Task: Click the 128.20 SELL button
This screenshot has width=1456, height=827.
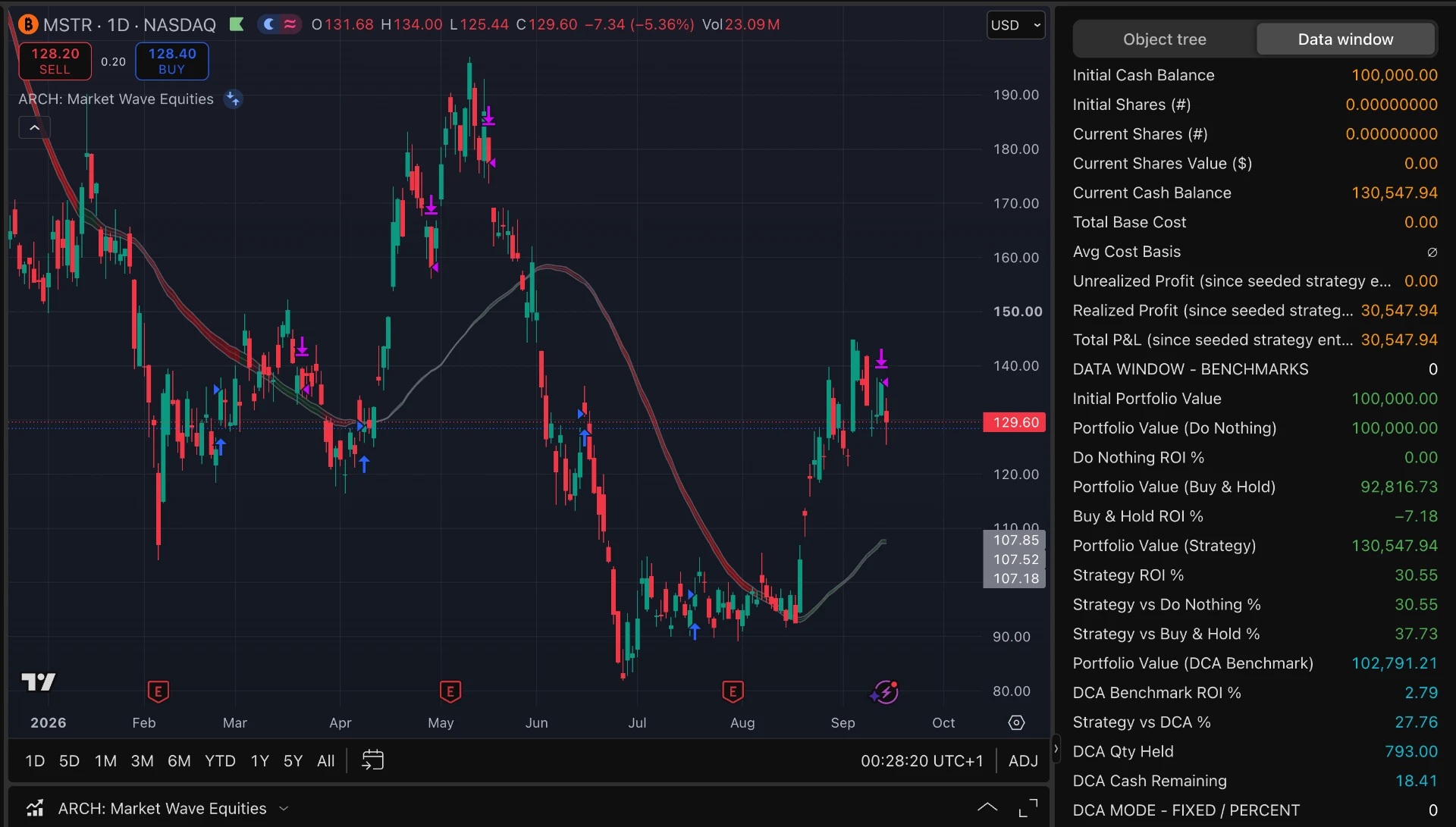Action: (x=55, y=61)
